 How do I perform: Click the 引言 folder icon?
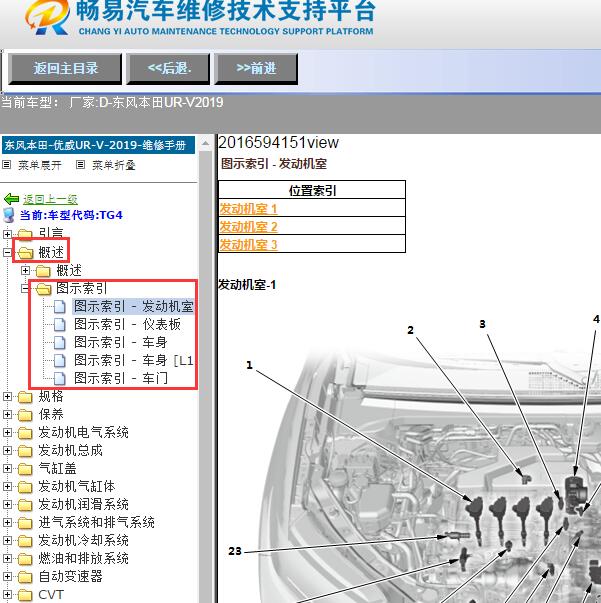(25, 235)
